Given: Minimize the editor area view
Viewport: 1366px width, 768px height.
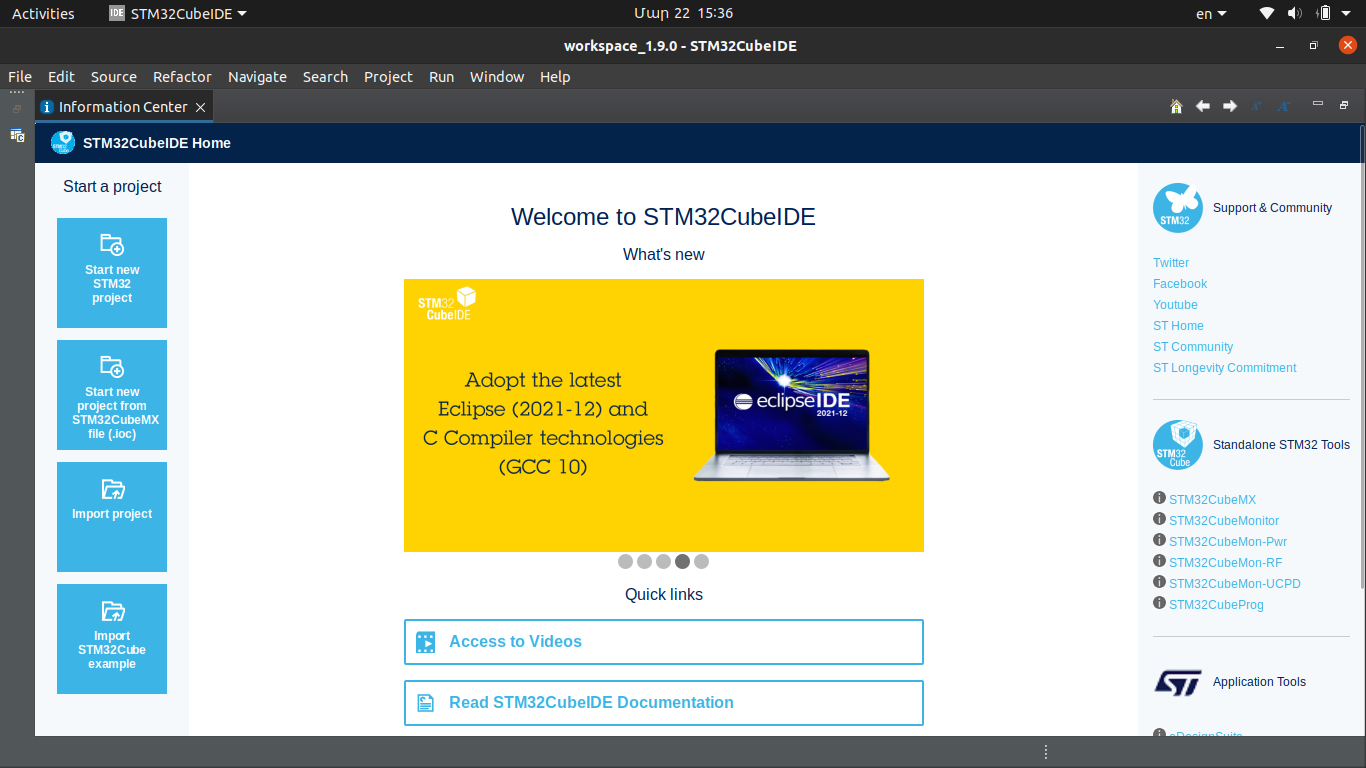Looking at the screenshot, I should (1318, 104).
